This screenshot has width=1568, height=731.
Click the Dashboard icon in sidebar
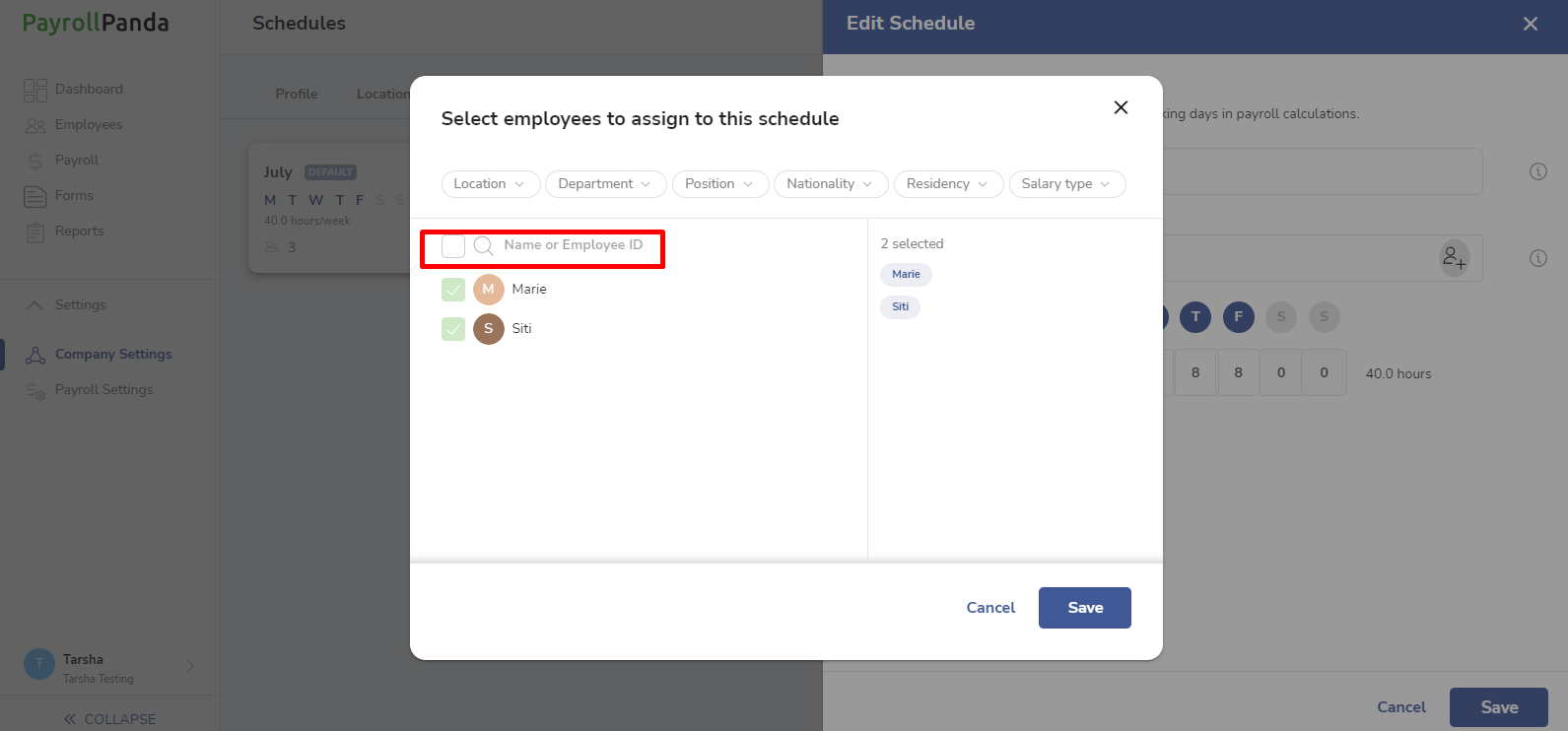35,90
